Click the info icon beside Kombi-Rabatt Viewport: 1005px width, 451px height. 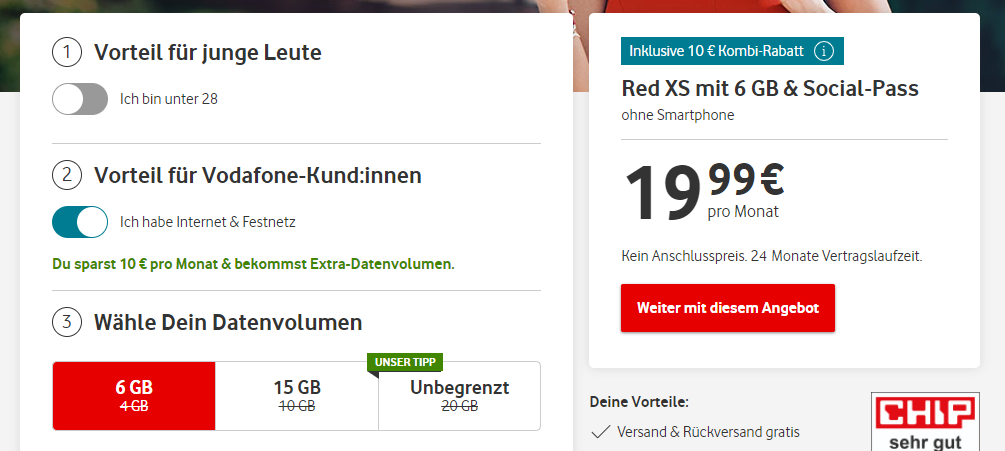pos(824,51)
